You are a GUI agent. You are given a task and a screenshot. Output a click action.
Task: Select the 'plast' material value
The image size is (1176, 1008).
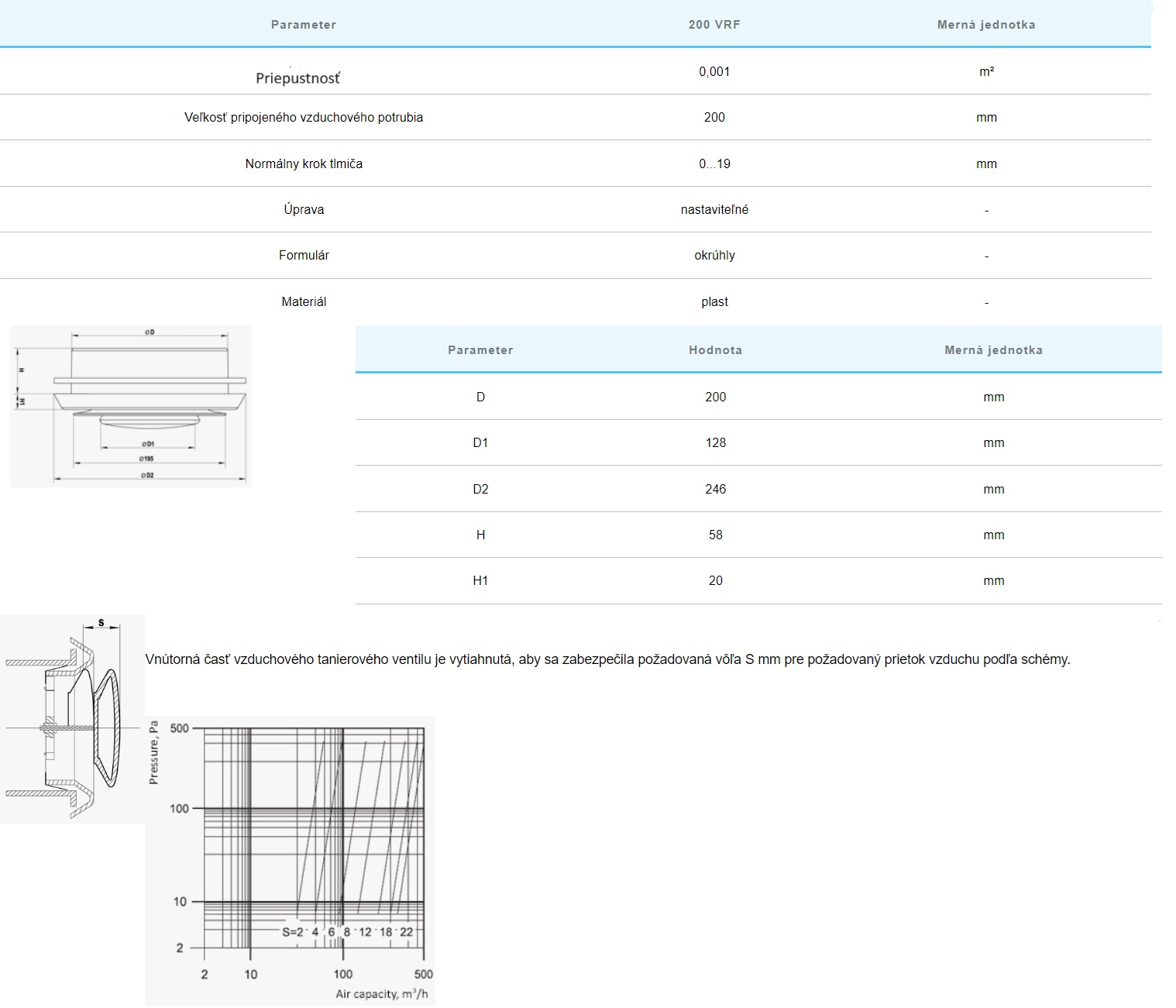tap(714, 302)
